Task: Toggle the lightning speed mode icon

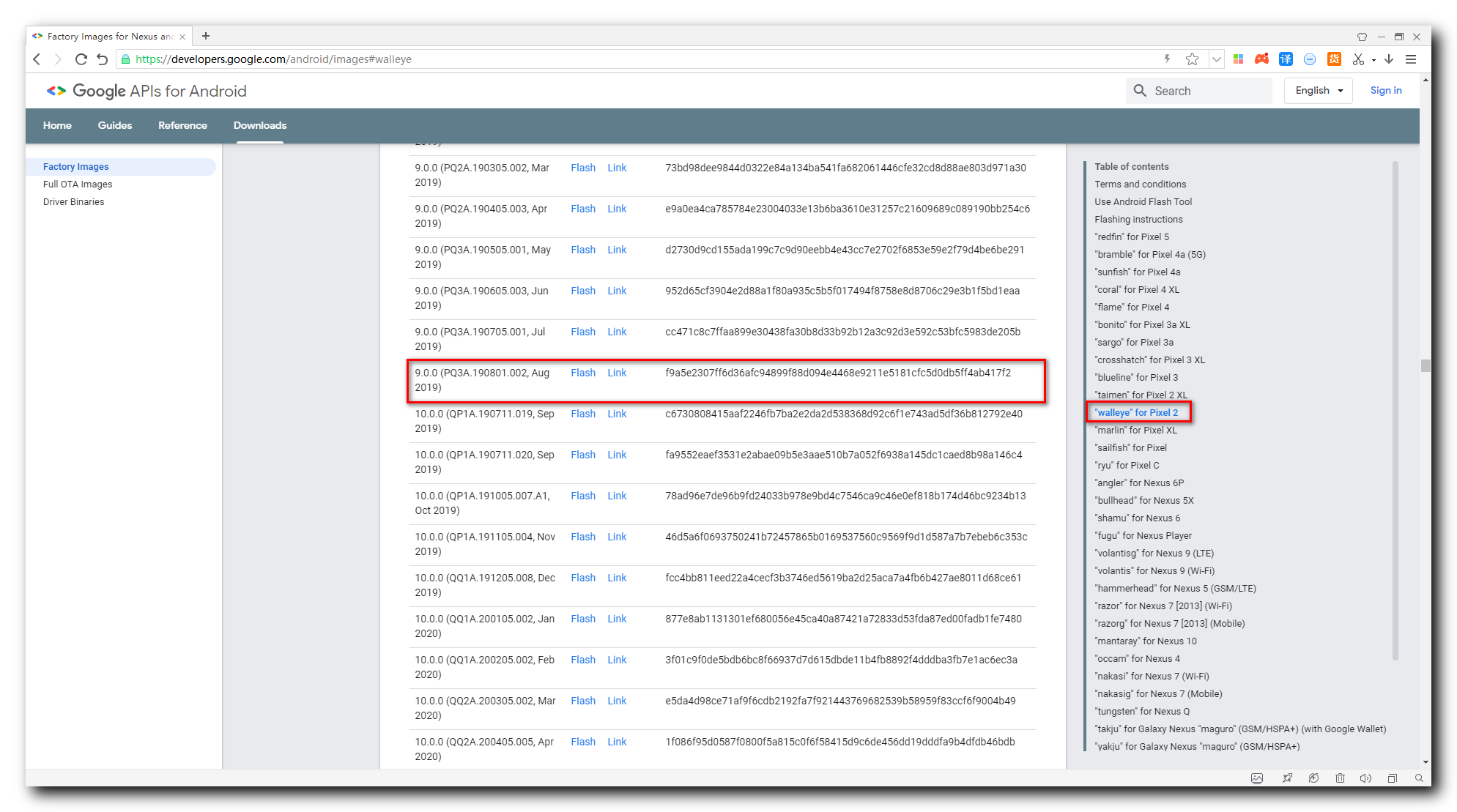Action: point(1167,59)
